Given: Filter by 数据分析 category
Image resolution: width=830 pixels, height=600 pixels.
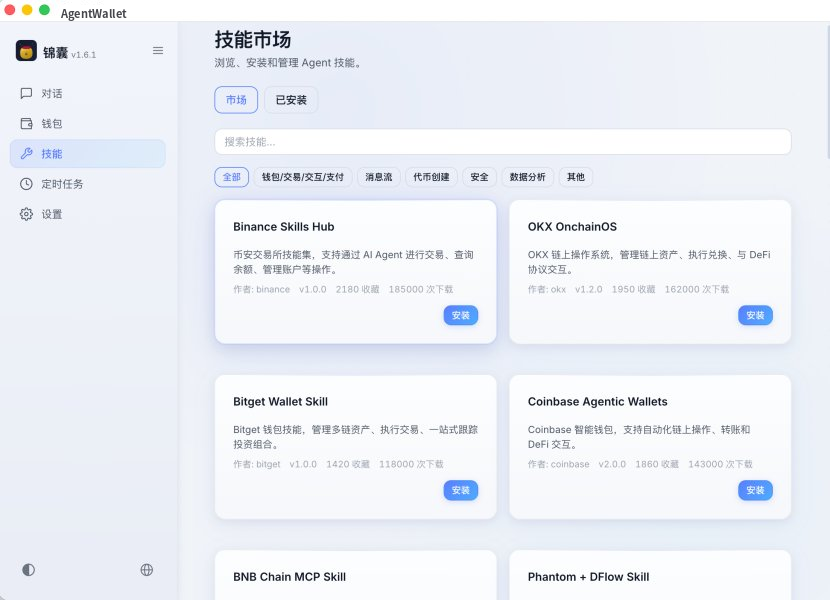Looking at the screenshot, I should click(x=528, y=177).
